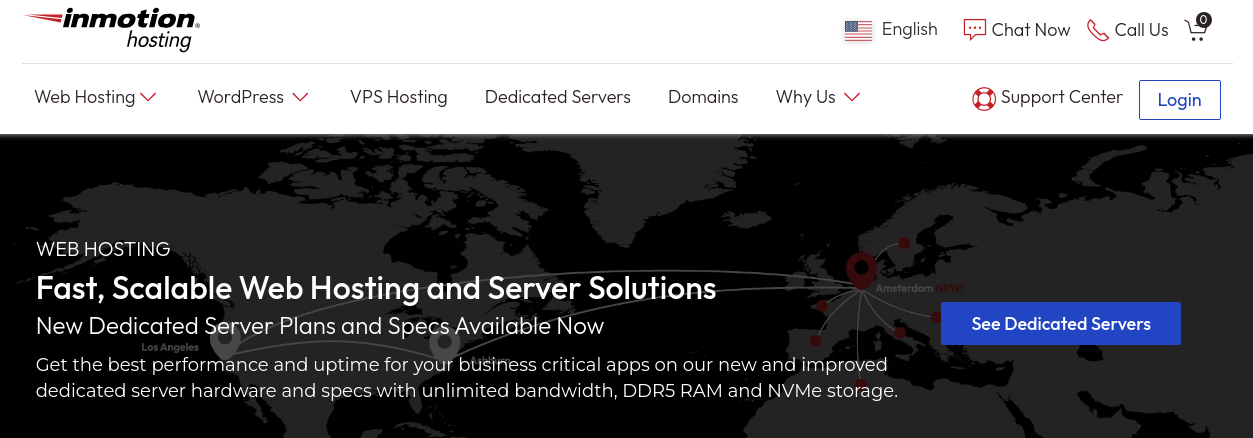The image size is (1253, 438).
Task: Select English language option
Action: [910, 30]
